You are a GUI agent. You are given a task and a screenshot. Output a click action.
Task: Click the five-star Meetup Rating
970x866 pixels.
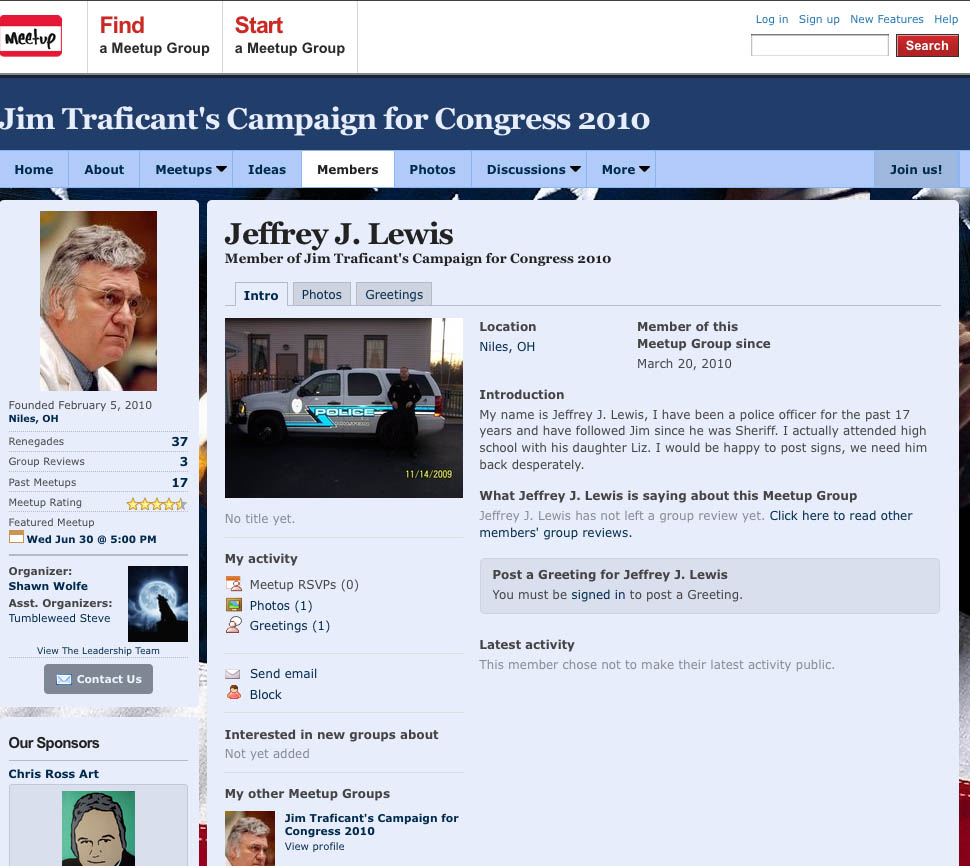click(x=156, y=503)
